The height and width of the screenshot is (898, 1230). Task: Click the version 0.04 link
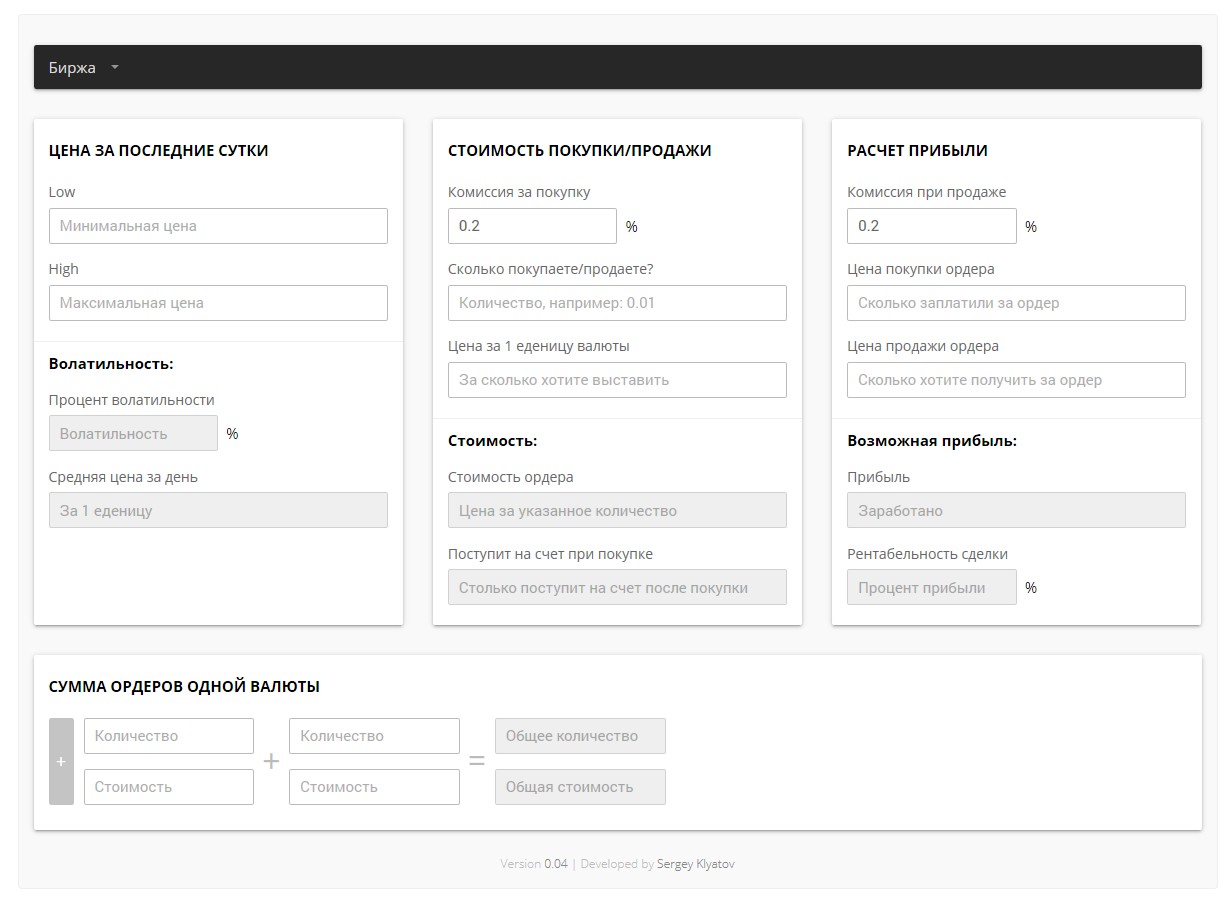556,864
